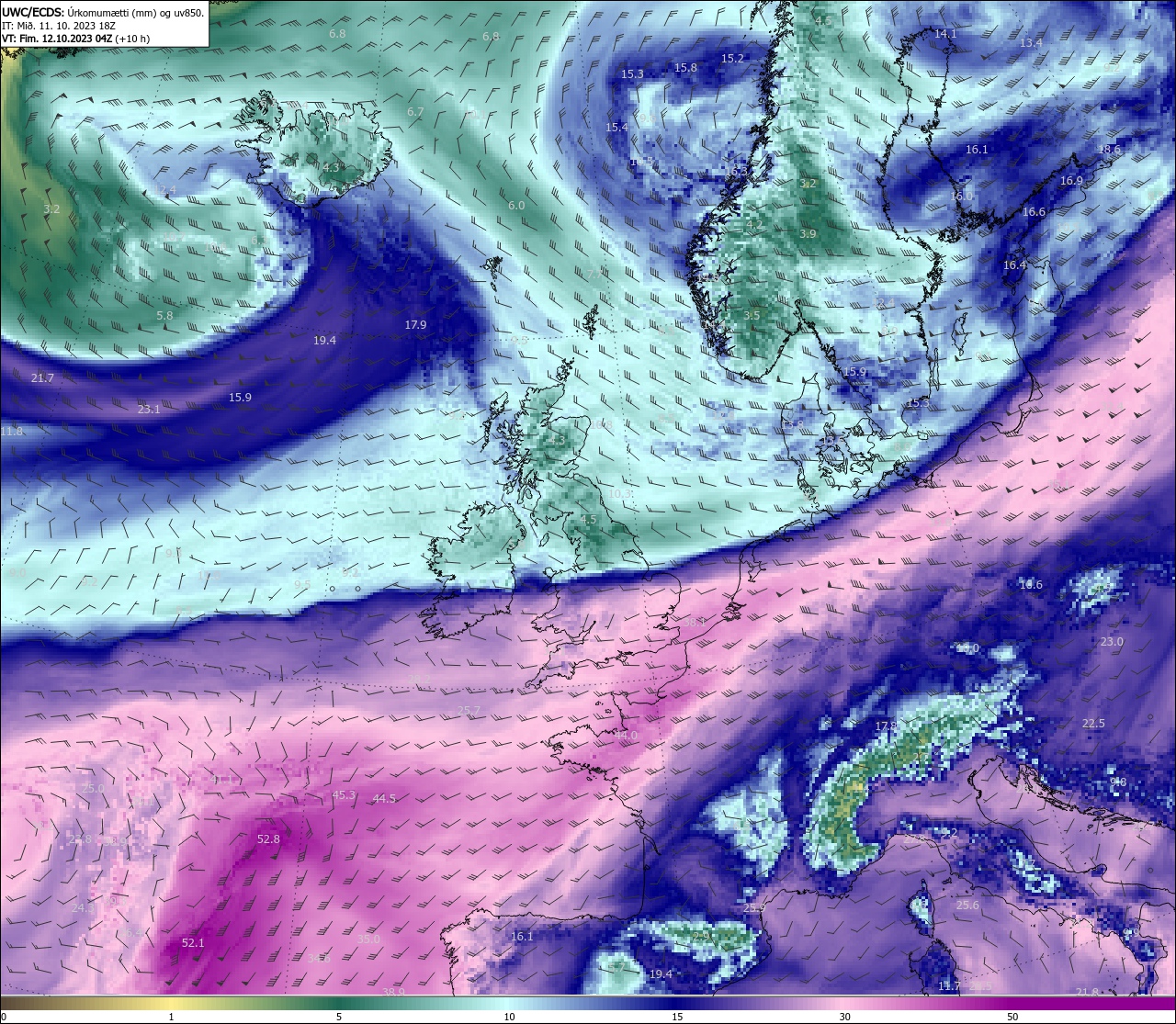The image size is (1176, 1024).
Task: Click the 6.0 value label
Action: click(x=516, y=205)
